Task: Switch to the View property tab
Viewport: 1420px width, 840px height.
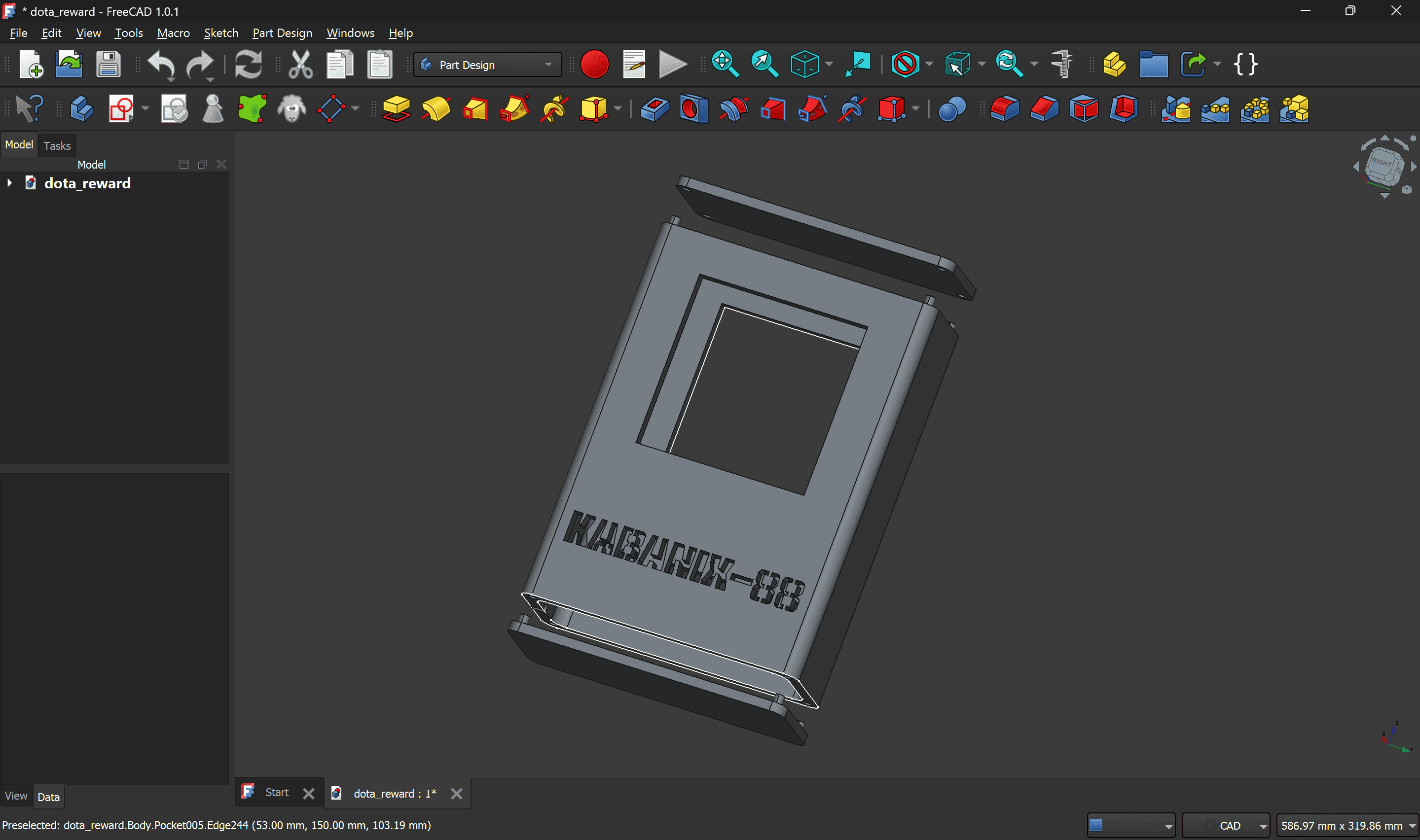Action: click(x=16, y=796)
